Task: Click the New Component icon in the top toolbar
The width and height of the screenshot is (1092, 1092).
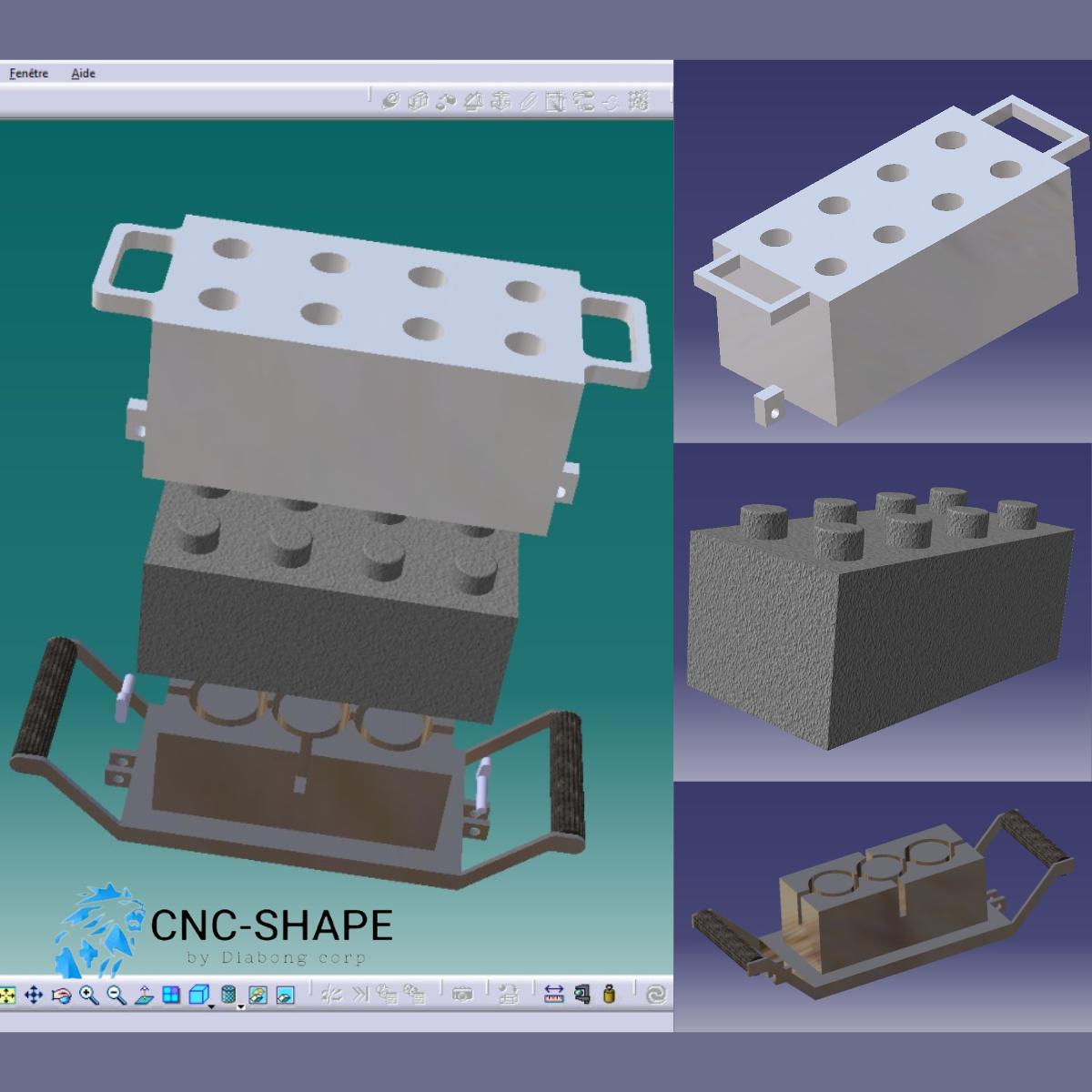Action: 389,101
